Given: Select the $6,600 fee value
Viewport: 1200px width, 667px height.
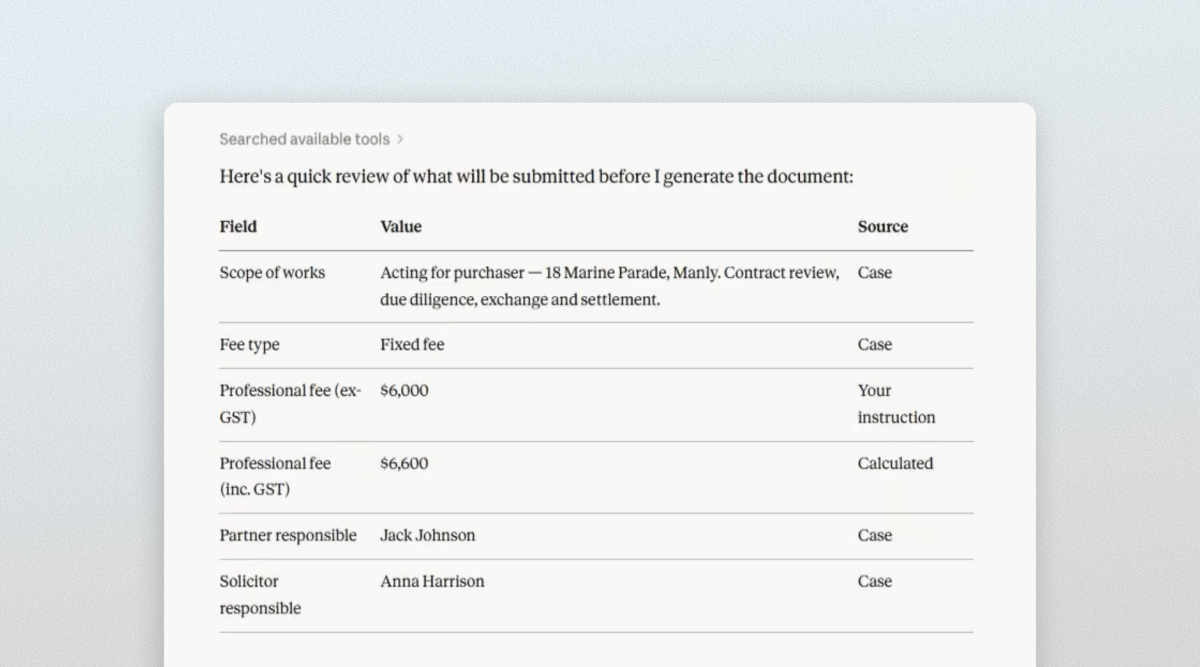Looking at the screenshot, I should tap(404, 464).
